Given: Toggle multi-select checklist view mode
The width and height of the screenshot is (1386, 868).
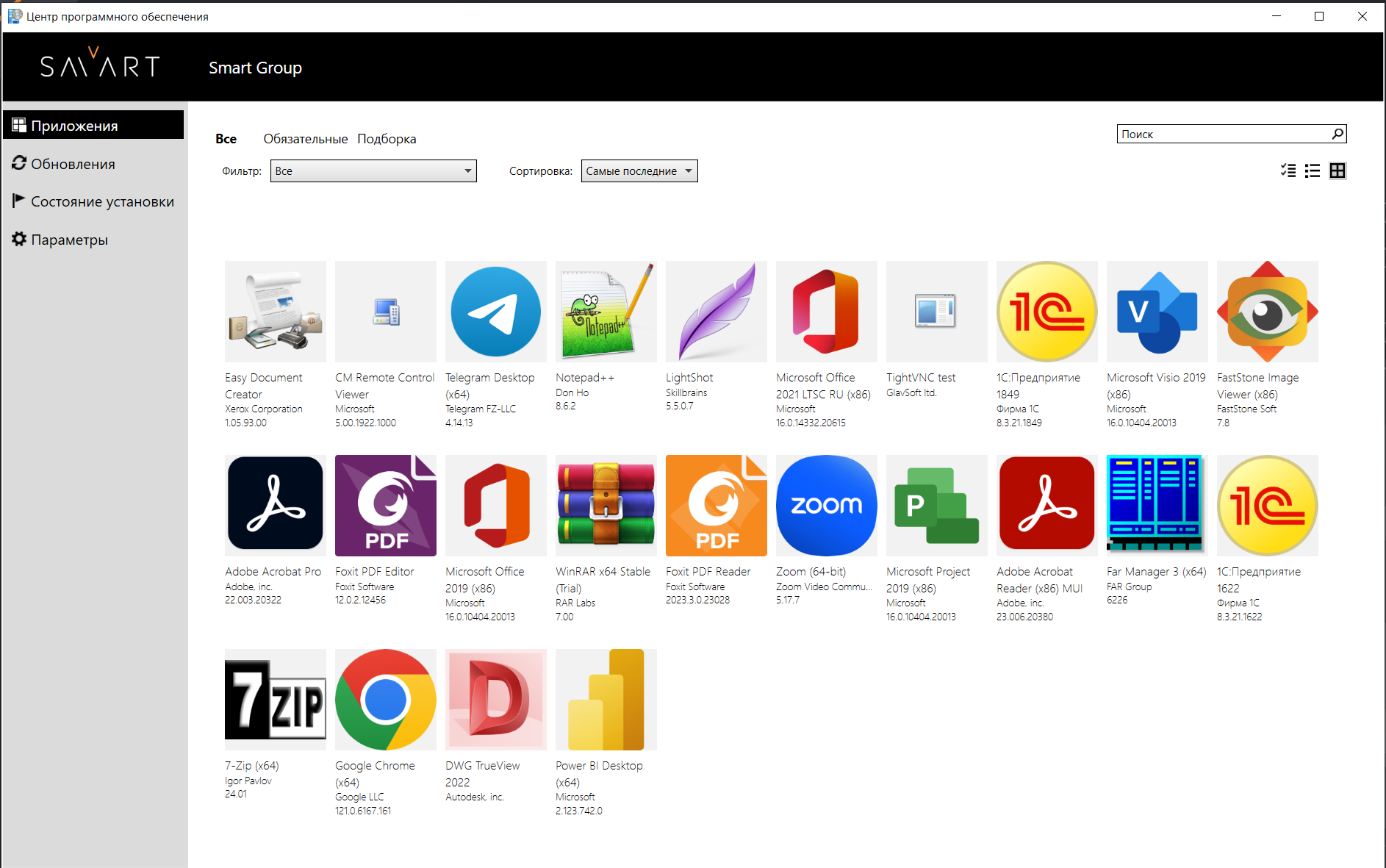Looking at the screenshot, I should pyautogui.click(x=1288, y=171).
